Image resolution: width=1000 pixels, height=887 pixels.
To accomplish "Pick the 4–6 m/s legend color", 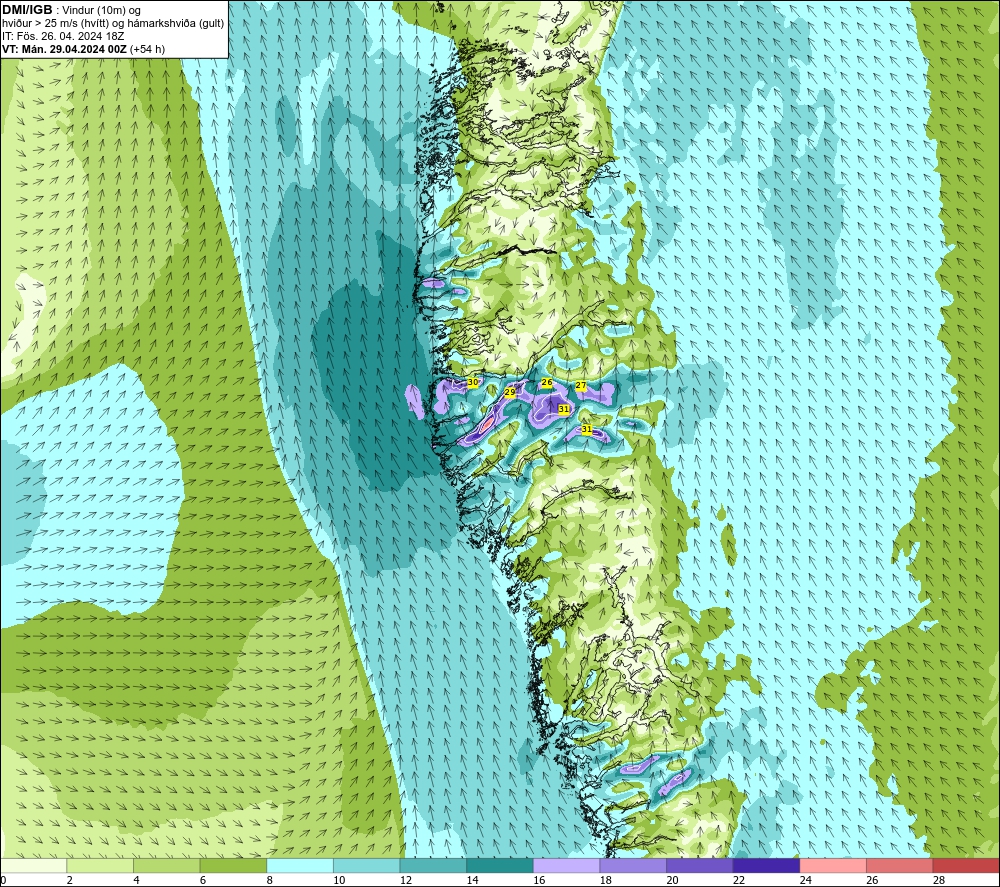I will pyautogui.click(x=166, y=865).
